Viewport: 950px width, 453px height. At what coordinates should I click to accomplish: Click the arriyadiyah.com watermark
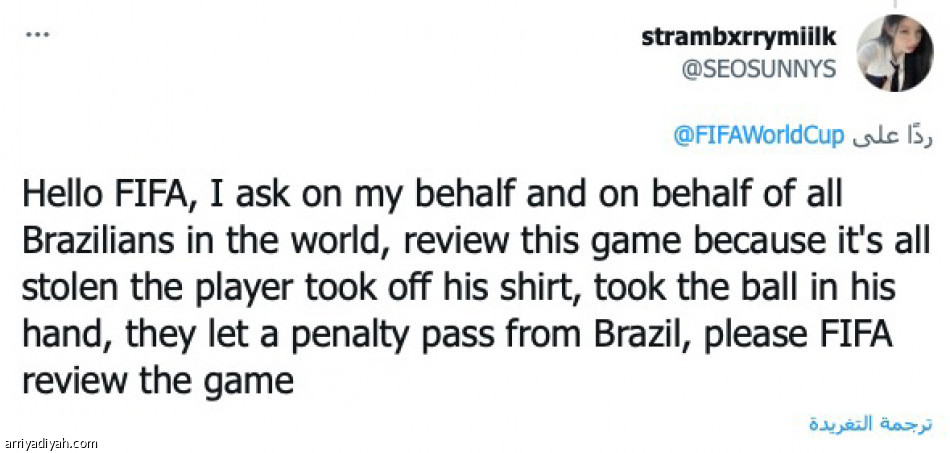pos(51,443)
